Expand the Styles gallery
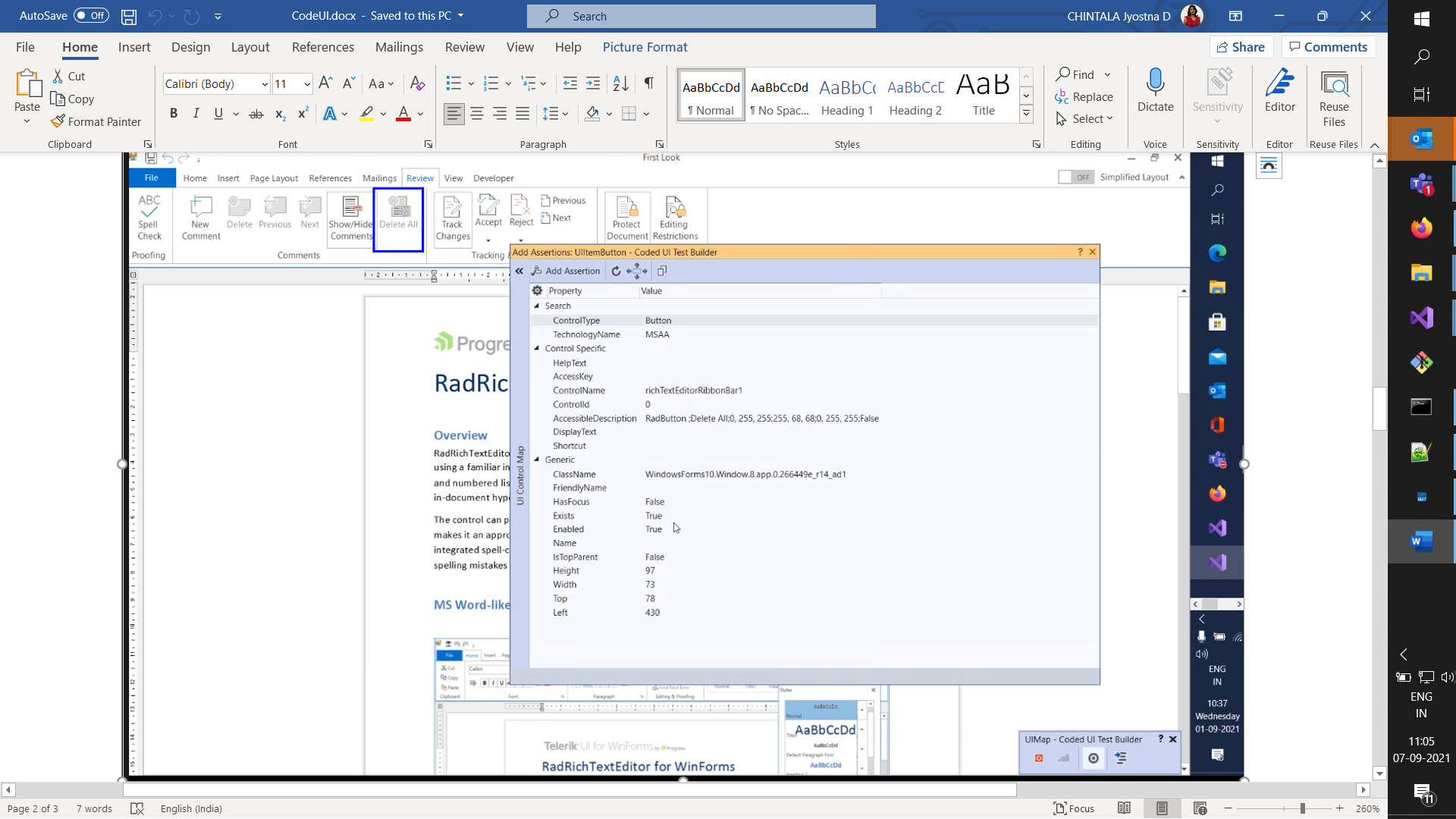 pos(1026,115)
